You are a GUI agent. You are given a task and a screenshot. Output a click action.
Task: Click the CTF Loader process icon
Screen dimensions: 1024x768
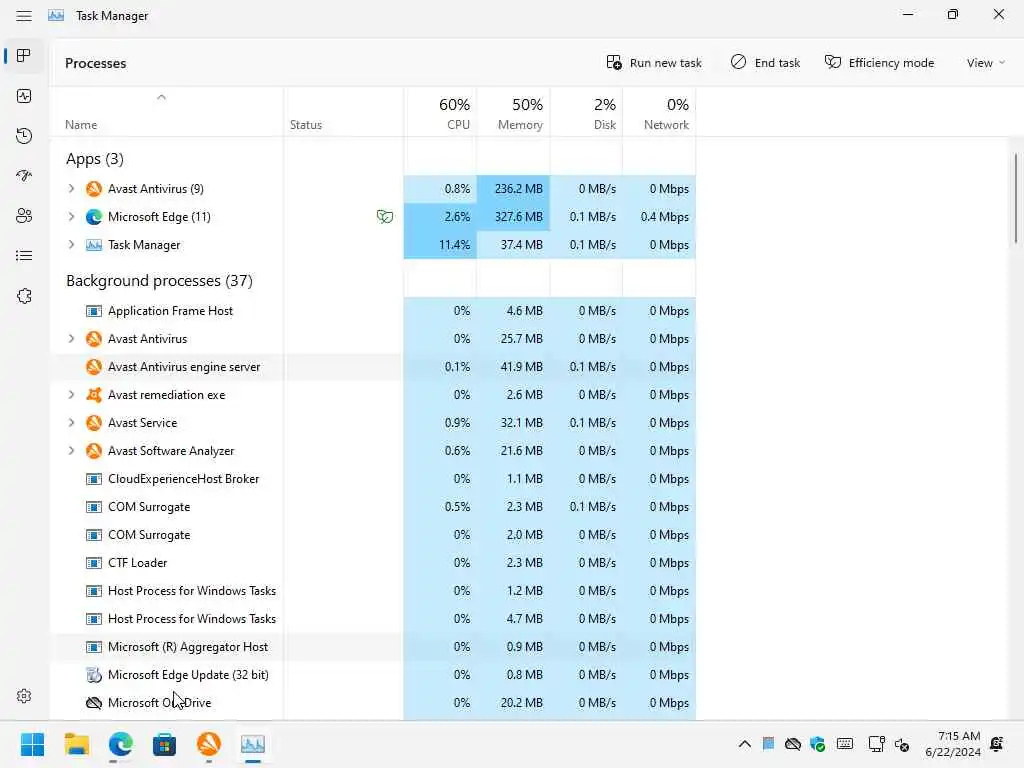[94, 563]
